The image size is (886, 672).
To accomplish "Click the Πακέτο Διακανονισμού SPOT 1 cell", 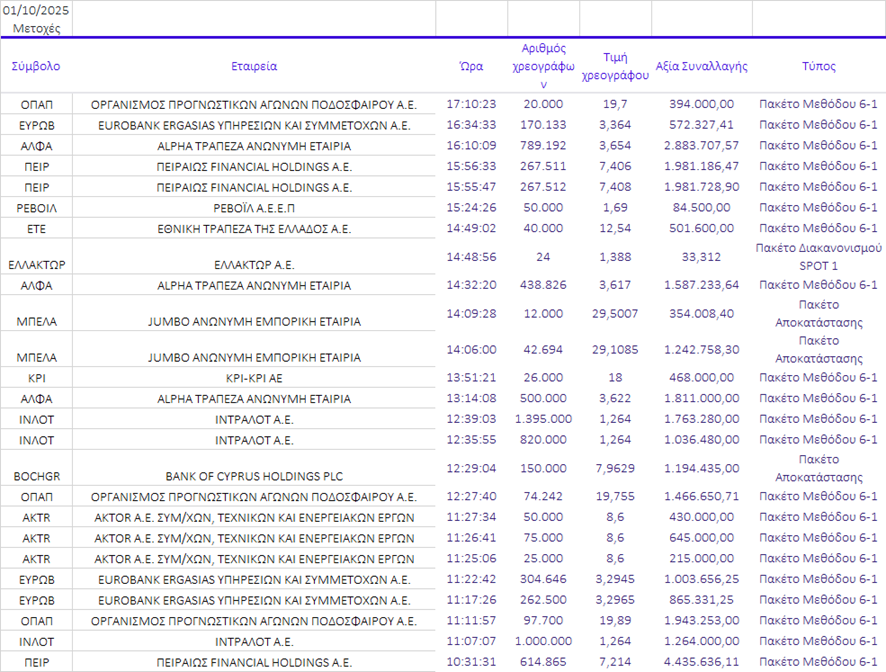I will [818, 257].
